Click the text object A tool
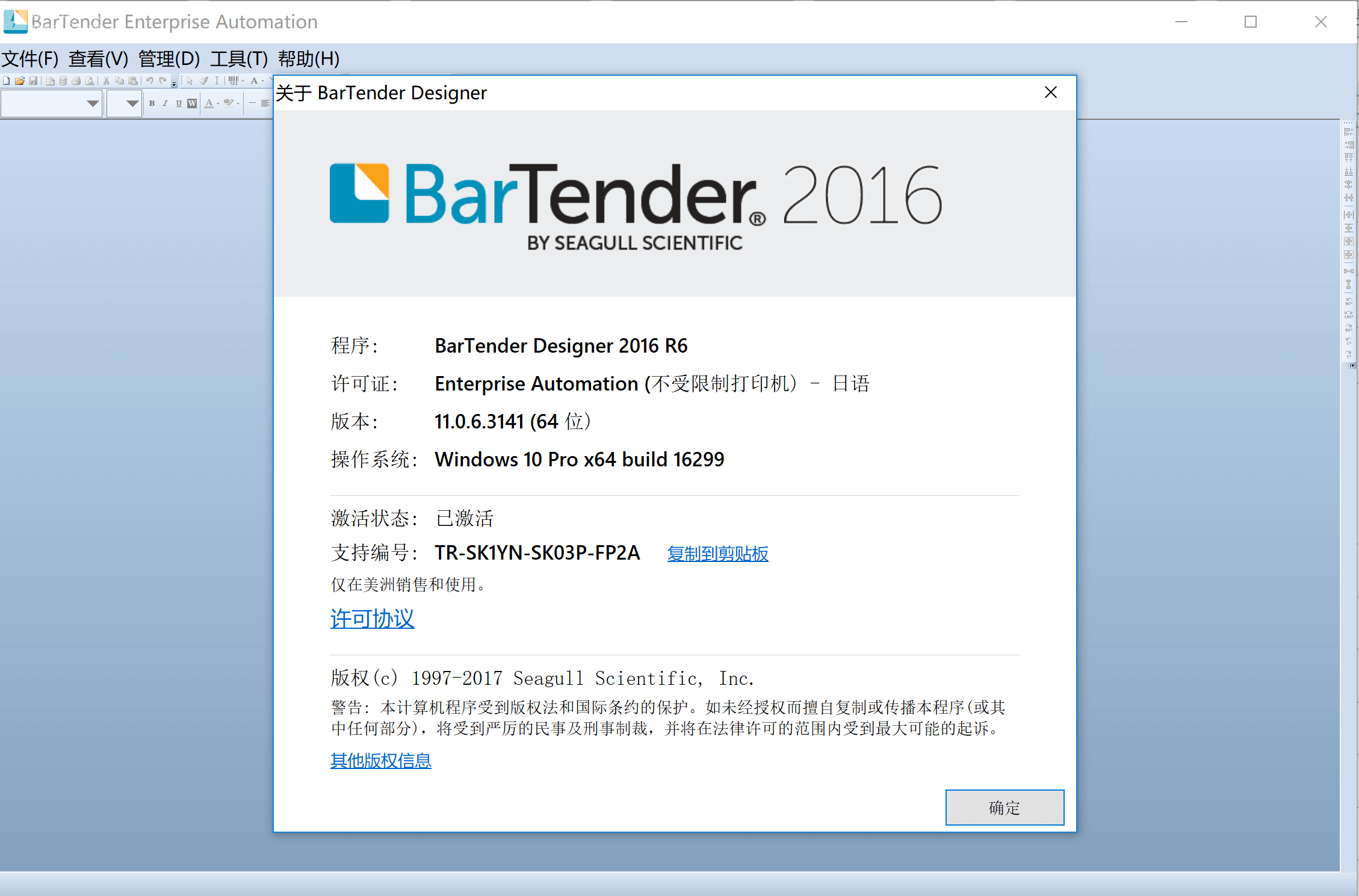Screen dimensions: 1359x896 tap(254, 81)
